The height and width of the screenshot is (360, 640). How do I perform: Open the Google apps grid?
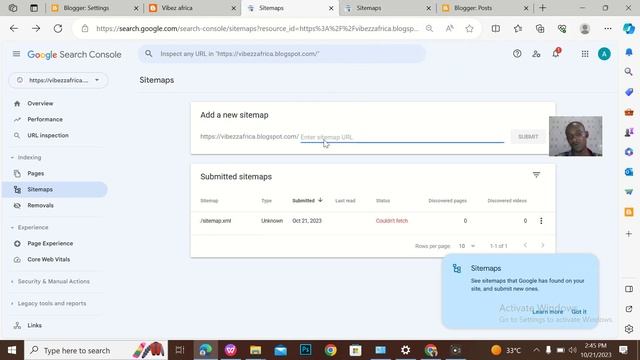tap(585, 54)
